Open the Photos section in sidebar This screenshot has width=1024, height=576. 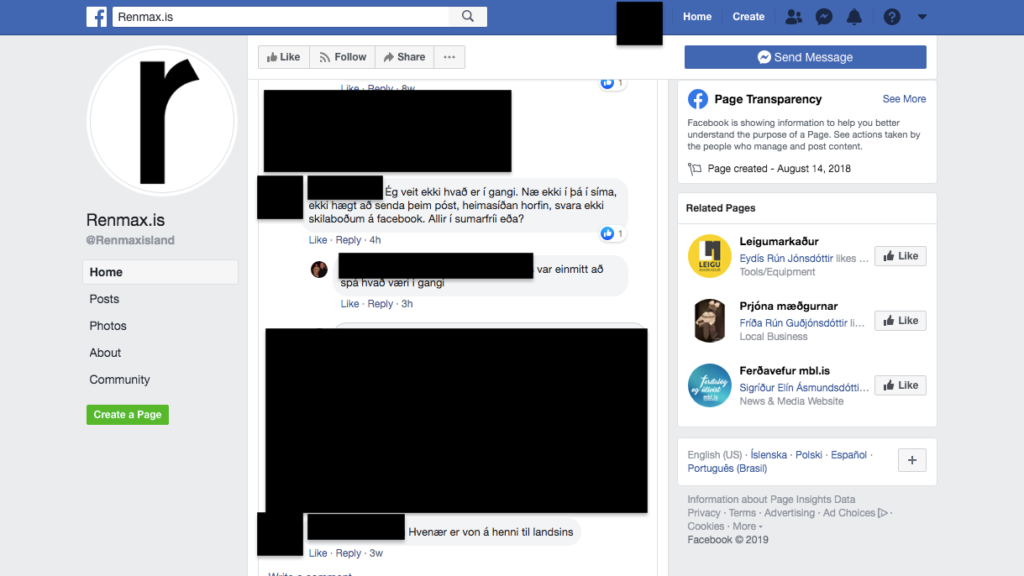[108, 326]
